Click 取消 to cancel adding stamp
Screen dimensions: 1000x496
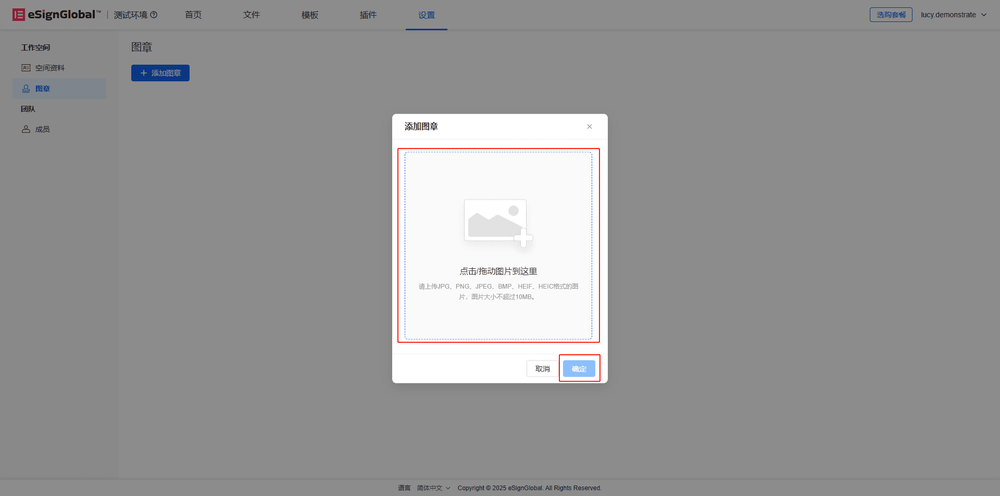(x=542, y=369)
